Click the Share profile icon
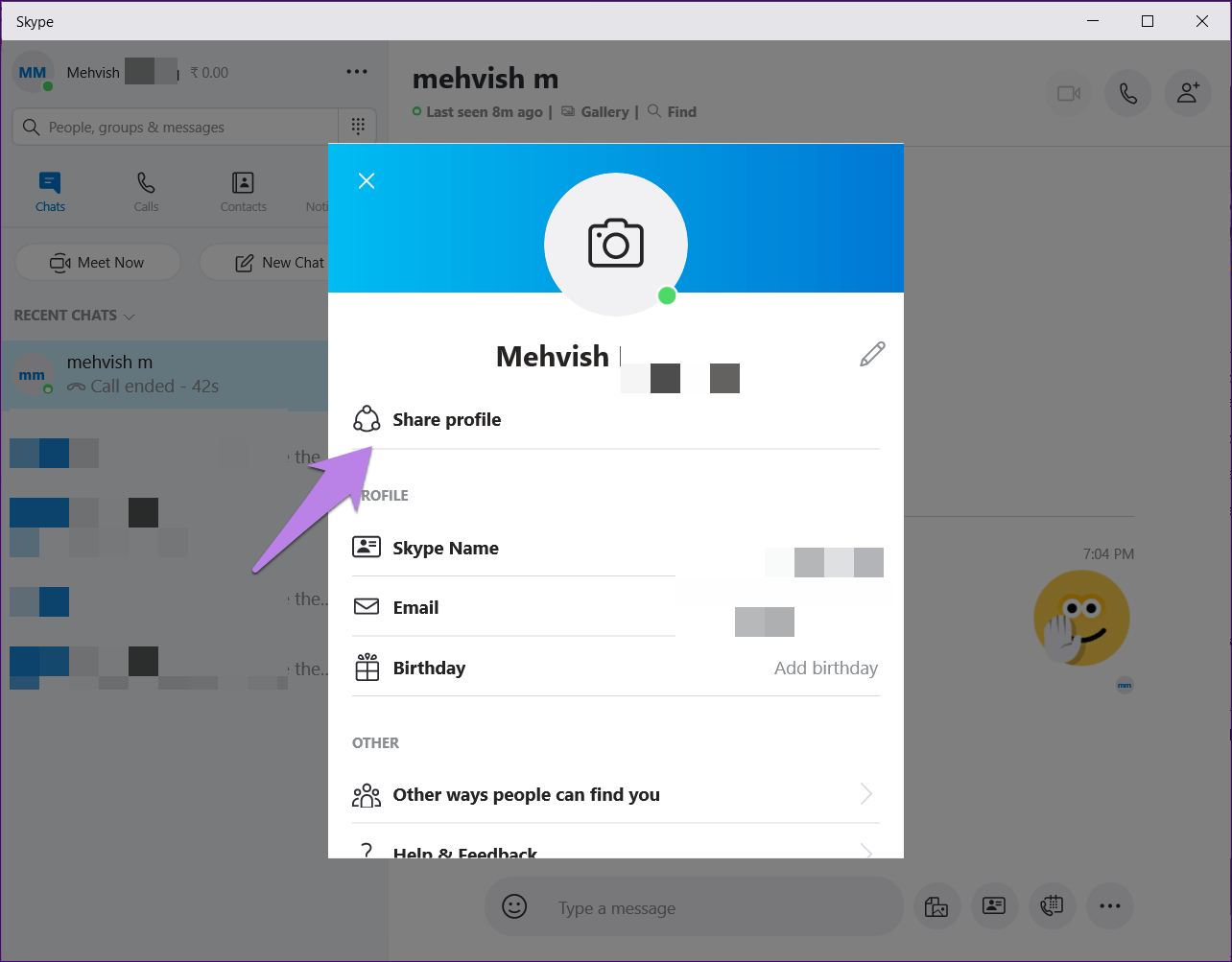The height and width of the screenshot is (962, 1232). click(367, 419)
